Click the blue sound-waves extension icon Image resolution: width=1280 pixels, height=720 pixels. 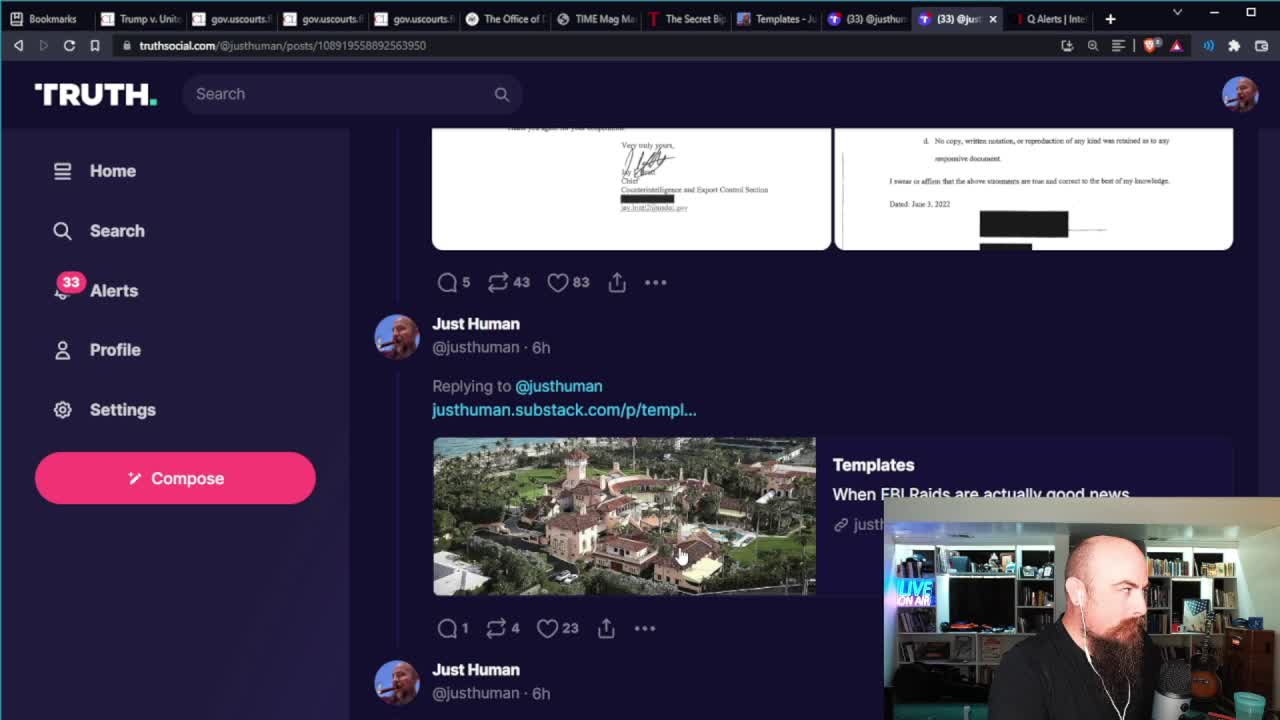1209,45
